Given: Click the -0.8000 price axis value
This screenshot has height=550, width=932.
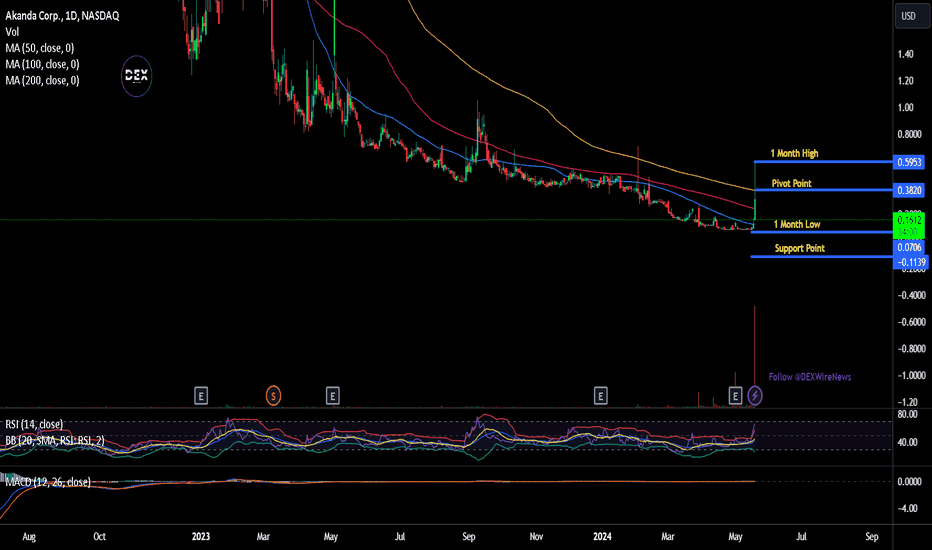Looking at the screenshot, I should [911, 348].
